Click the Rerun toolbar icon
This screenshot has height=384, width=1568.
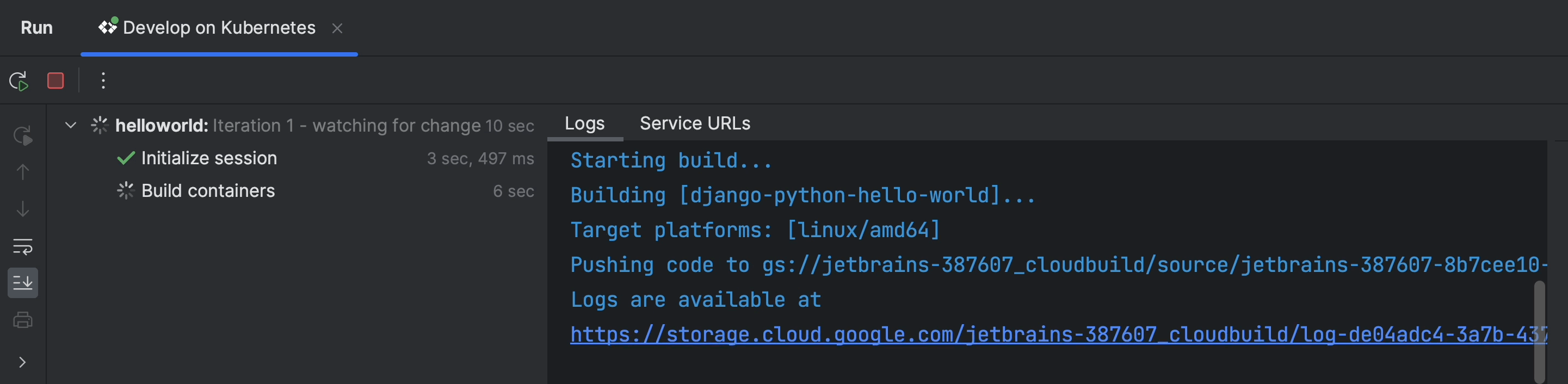(19, 81)
